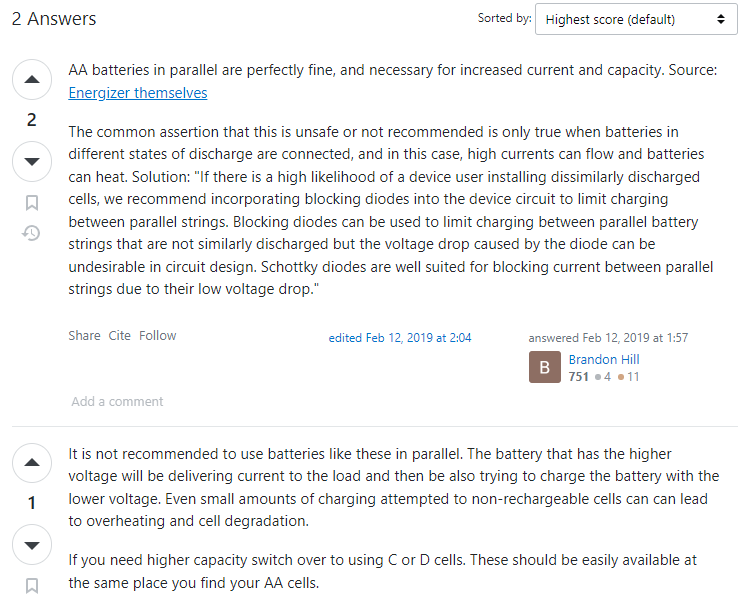Add a comment to first answer
This screenshot has width=740, height=596.
click(117, 402)
